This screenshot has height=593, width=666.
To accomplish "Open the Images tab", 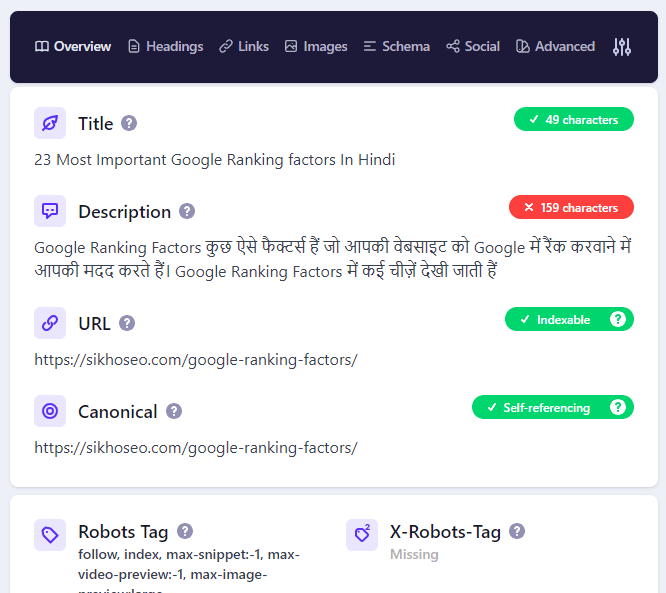I will tap(316, 46).
